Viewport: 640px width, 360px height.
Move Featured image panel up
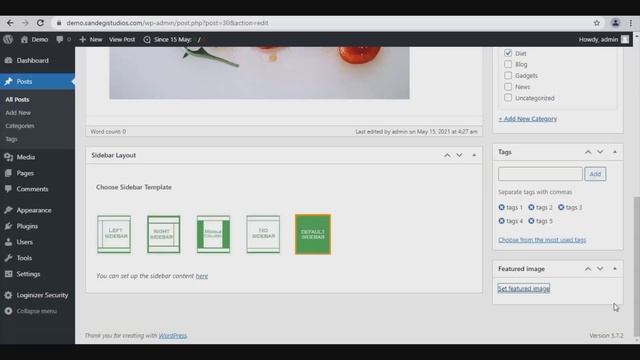point(588,269)
